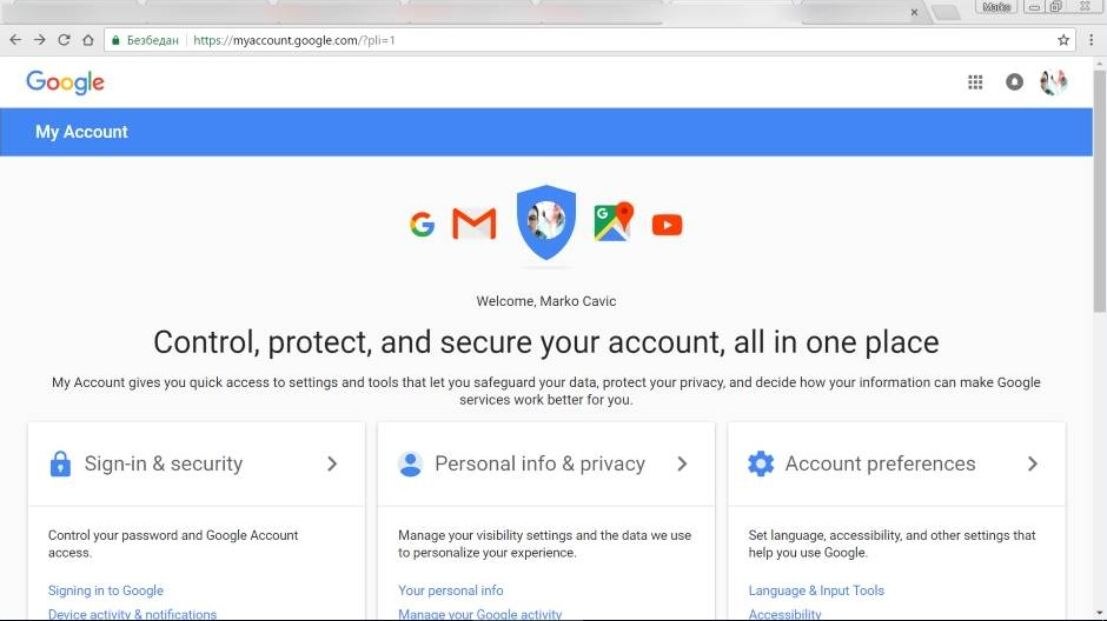1107x621 pixels.
Task: Open the Chrome menu (three dots)
Action: [1093, 40]
